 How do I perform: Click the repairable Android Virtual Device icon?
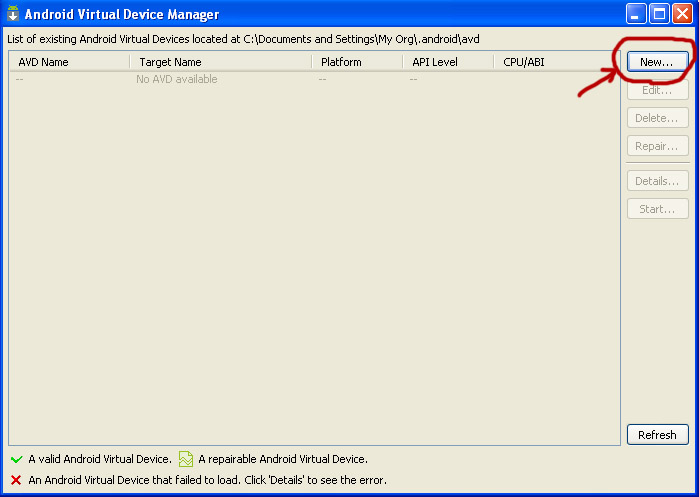click(x=185, y=460)
